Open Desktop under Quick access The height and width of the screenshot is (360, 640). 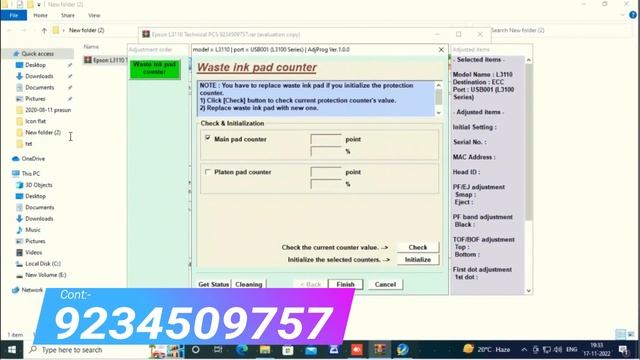36,65
